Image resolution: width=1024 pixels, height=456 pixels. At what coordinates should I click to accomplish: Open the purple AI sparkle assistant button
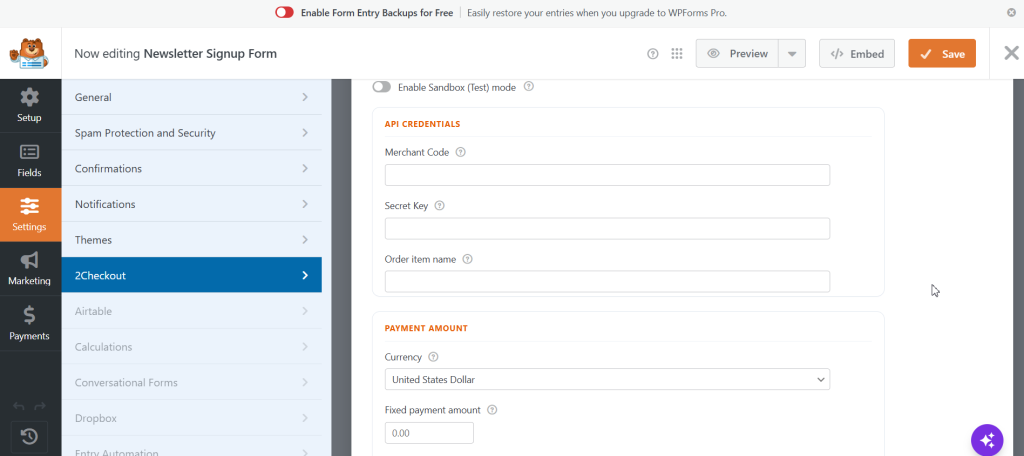[x=987, y=438]
